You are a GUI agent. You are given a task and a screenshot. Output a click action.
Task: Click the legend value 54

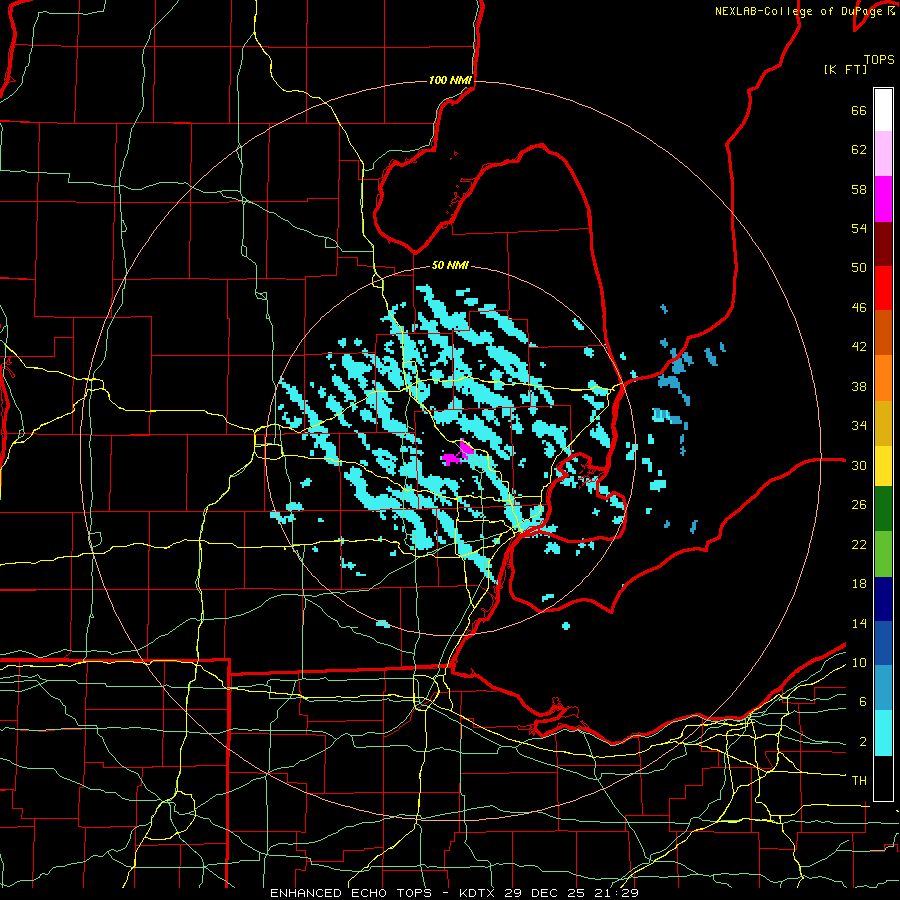point(859,228)
